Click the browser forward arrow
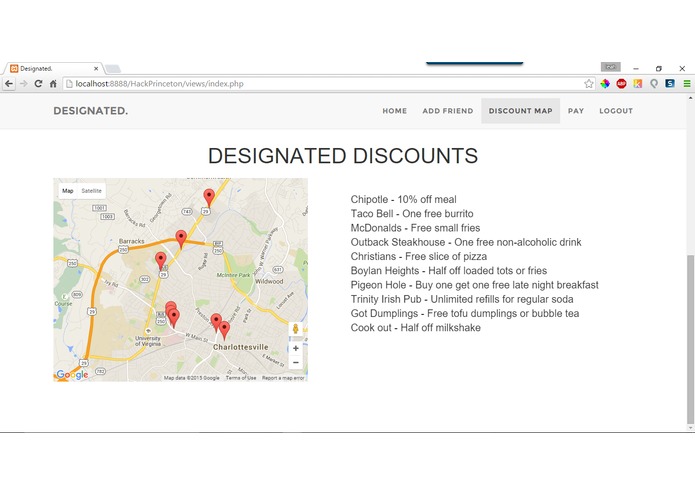 pos(23,84)
